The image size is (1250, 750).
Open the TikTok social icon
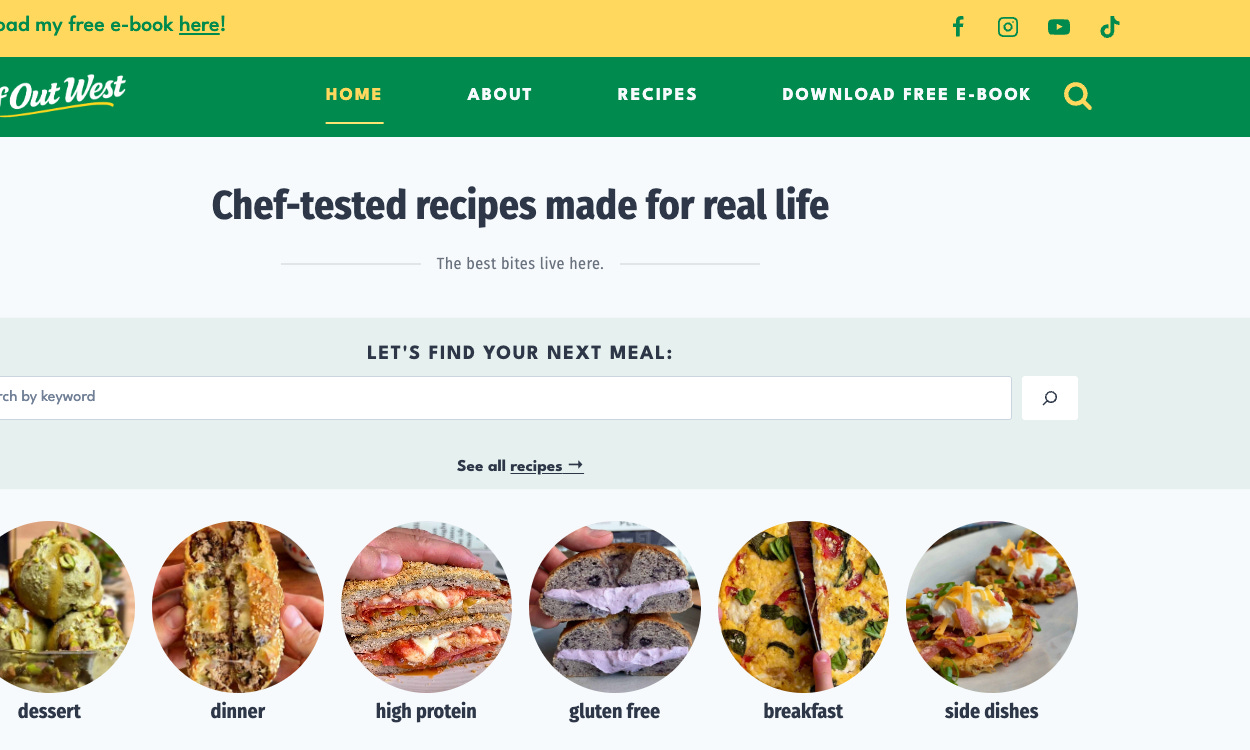click(1108, 27)
